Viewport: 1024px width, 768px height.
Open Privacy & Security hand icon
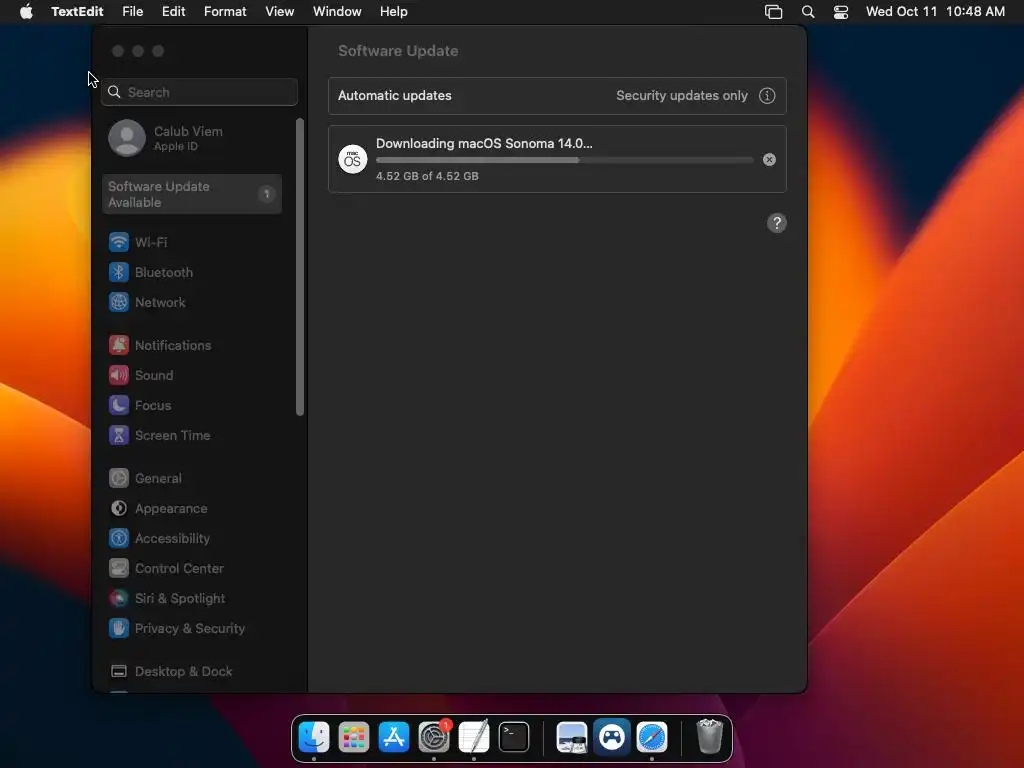pos(119,629)
